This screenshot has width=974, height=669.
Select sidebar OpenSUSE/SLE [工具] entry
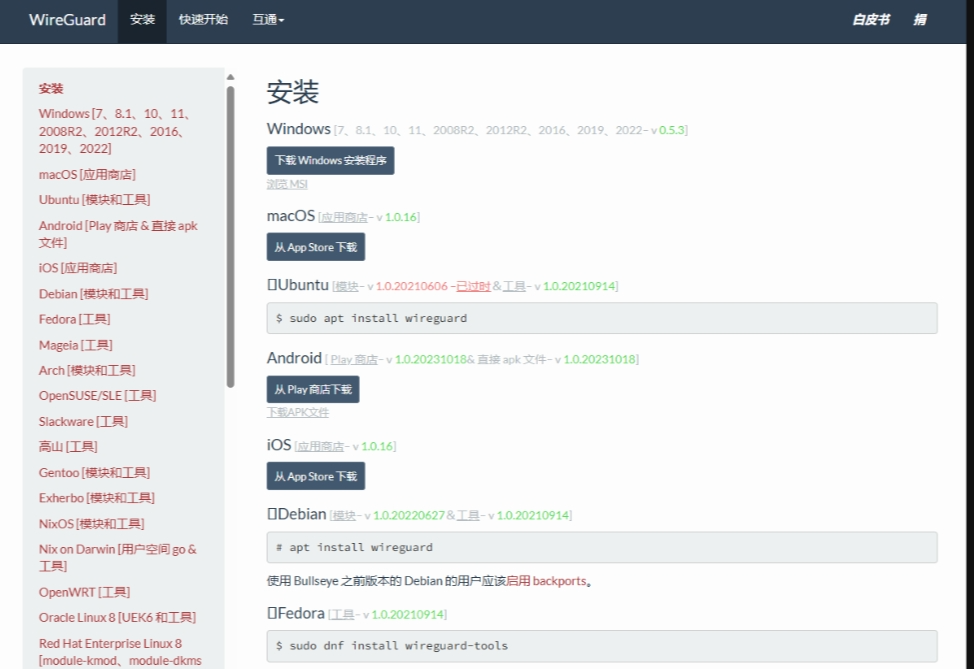(x=98, y=396)
